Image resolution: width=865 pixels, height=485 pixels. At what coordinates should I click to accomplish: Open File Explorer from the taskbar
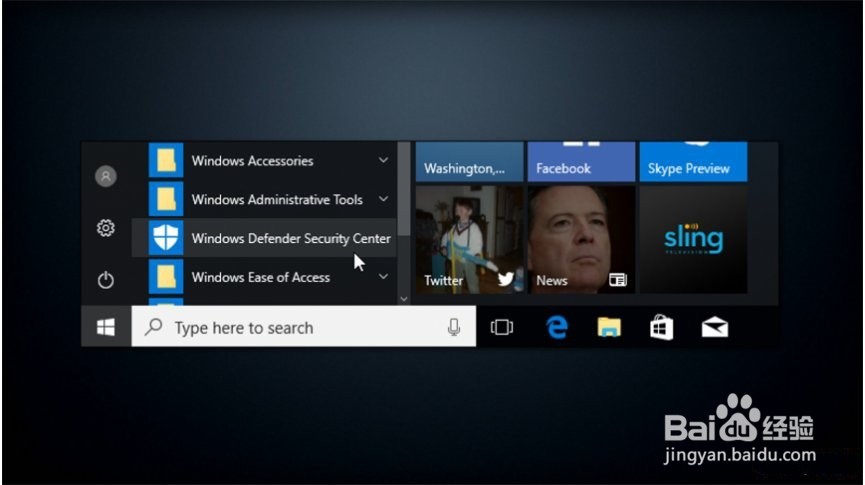[x=609, y=327]
